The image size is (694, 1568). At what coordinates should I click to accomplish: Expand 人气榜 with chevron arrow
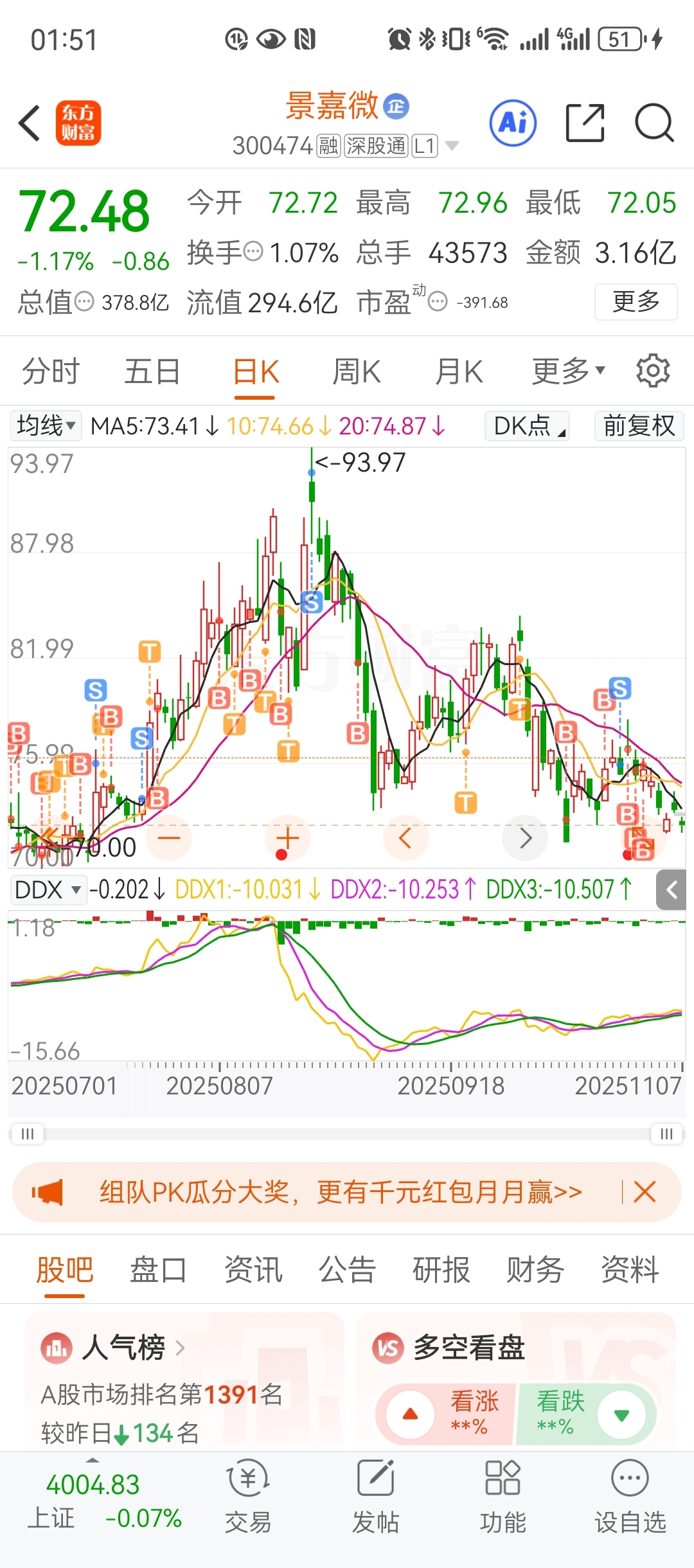pos(180,1348)
